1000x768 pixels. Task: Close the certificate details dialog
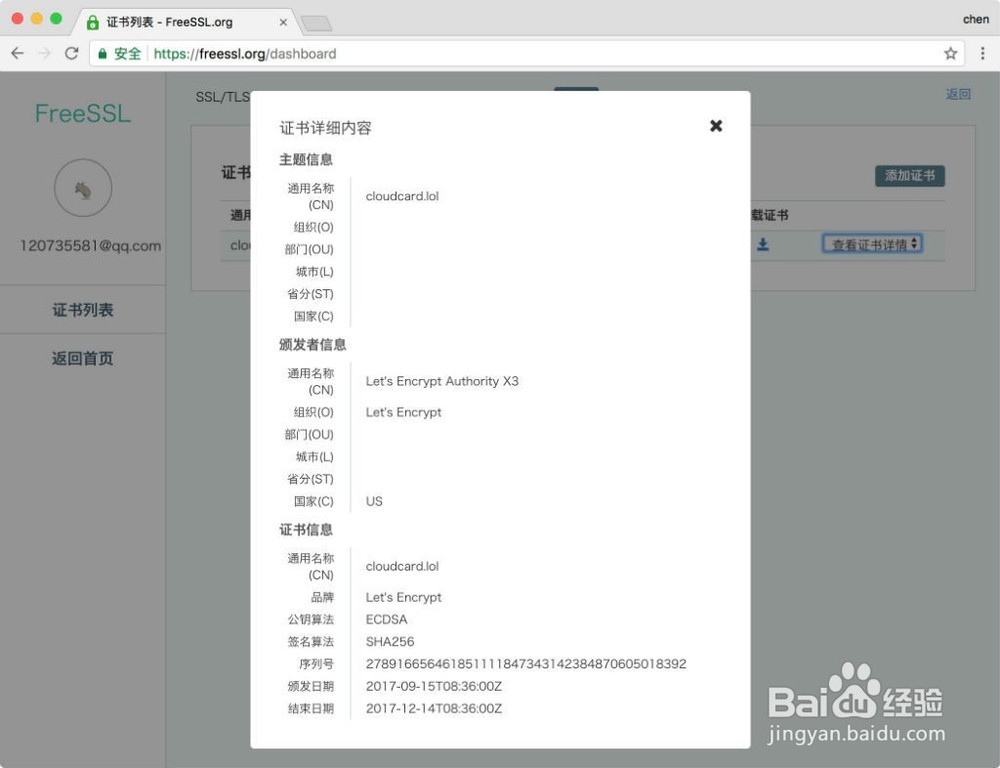point(716,126)
